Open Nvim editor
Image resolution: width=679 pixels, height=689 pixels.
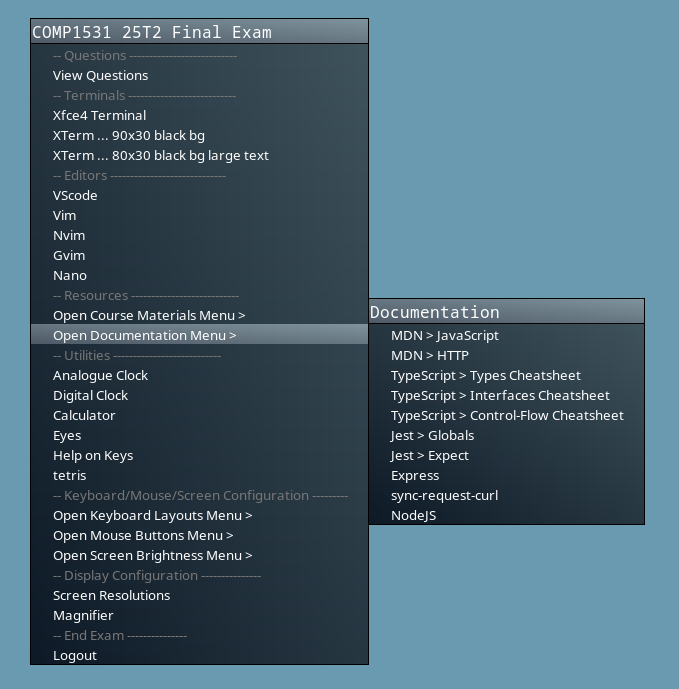[69, 236]
